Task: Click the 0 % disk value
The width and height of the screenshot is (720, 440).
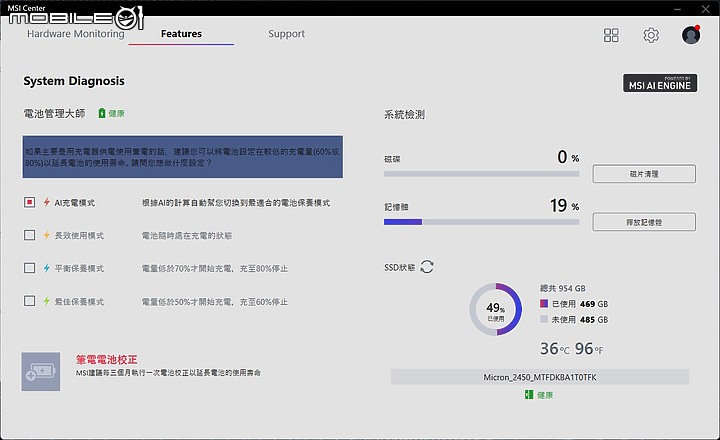Action: pos(568,157)
